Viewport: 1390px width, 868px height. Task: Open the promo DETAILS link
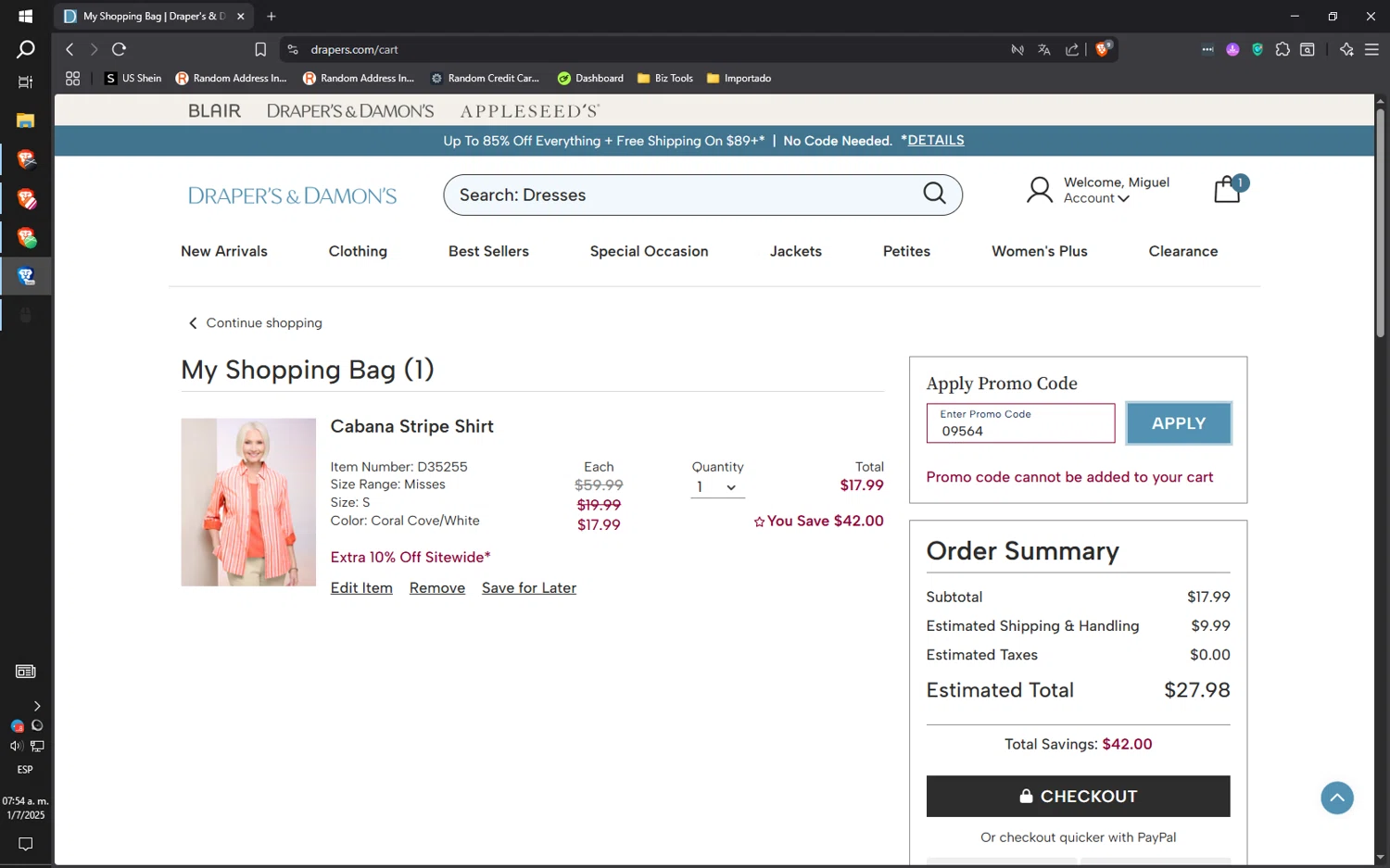pos(936,140)
